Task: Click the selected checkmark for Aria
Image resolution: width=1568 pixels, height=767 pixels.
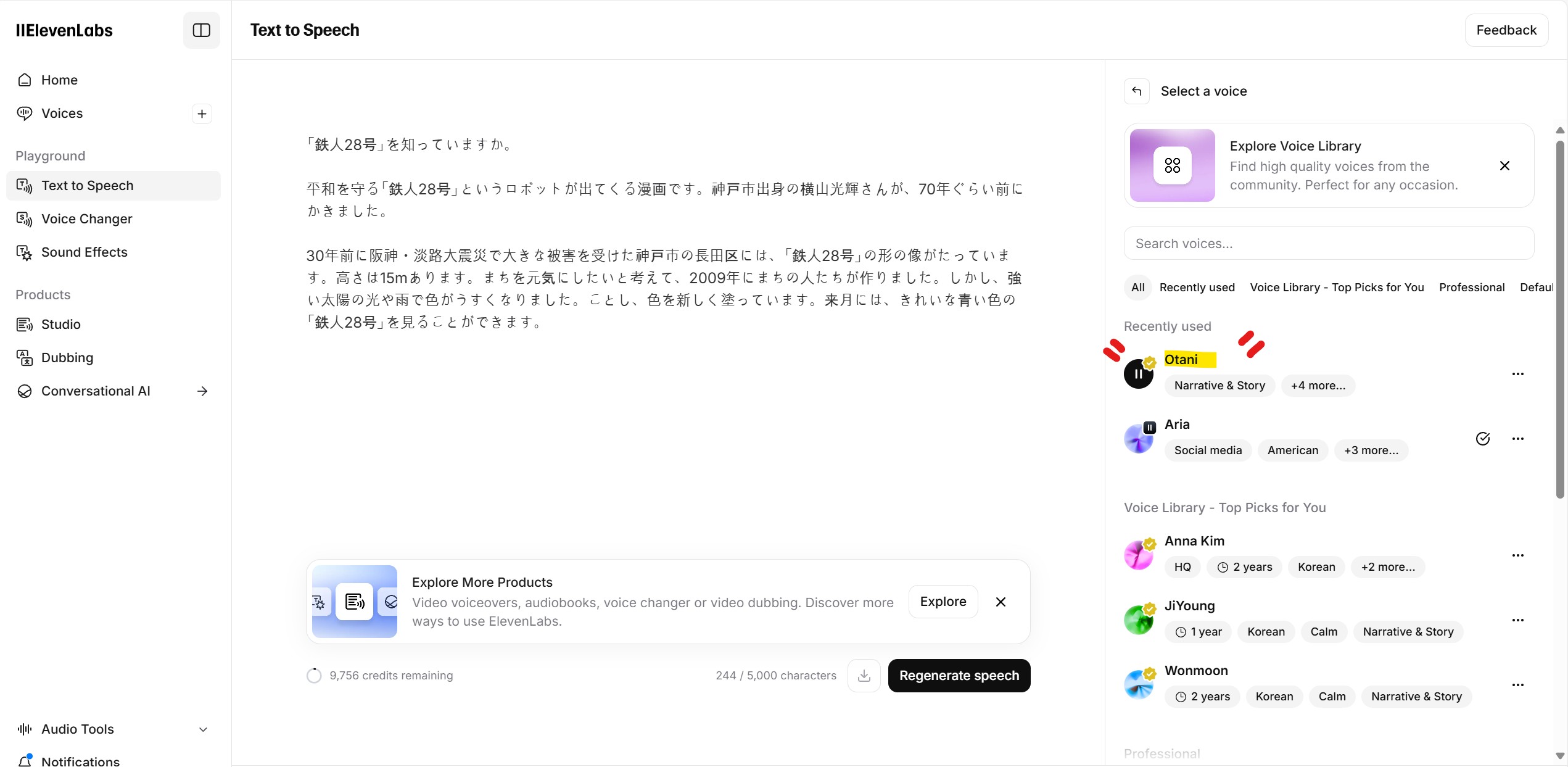Action: pyautogui.click(x=1482, y=439)
